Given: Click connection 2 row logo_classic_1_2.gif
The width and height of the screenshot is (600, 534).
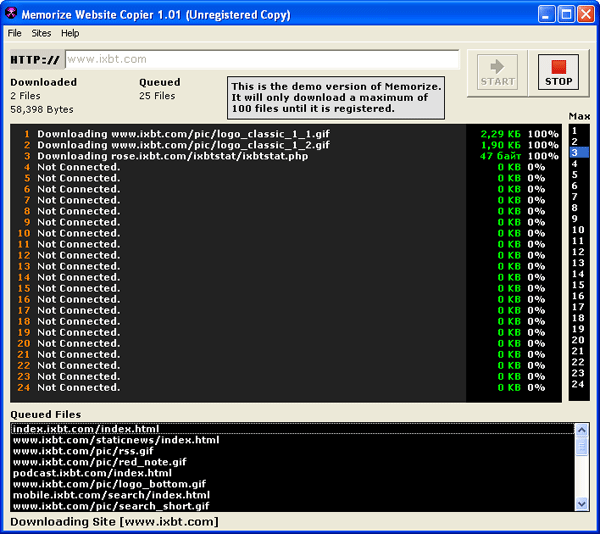Looking at the screenshot, I should click(x=286, y=145).
